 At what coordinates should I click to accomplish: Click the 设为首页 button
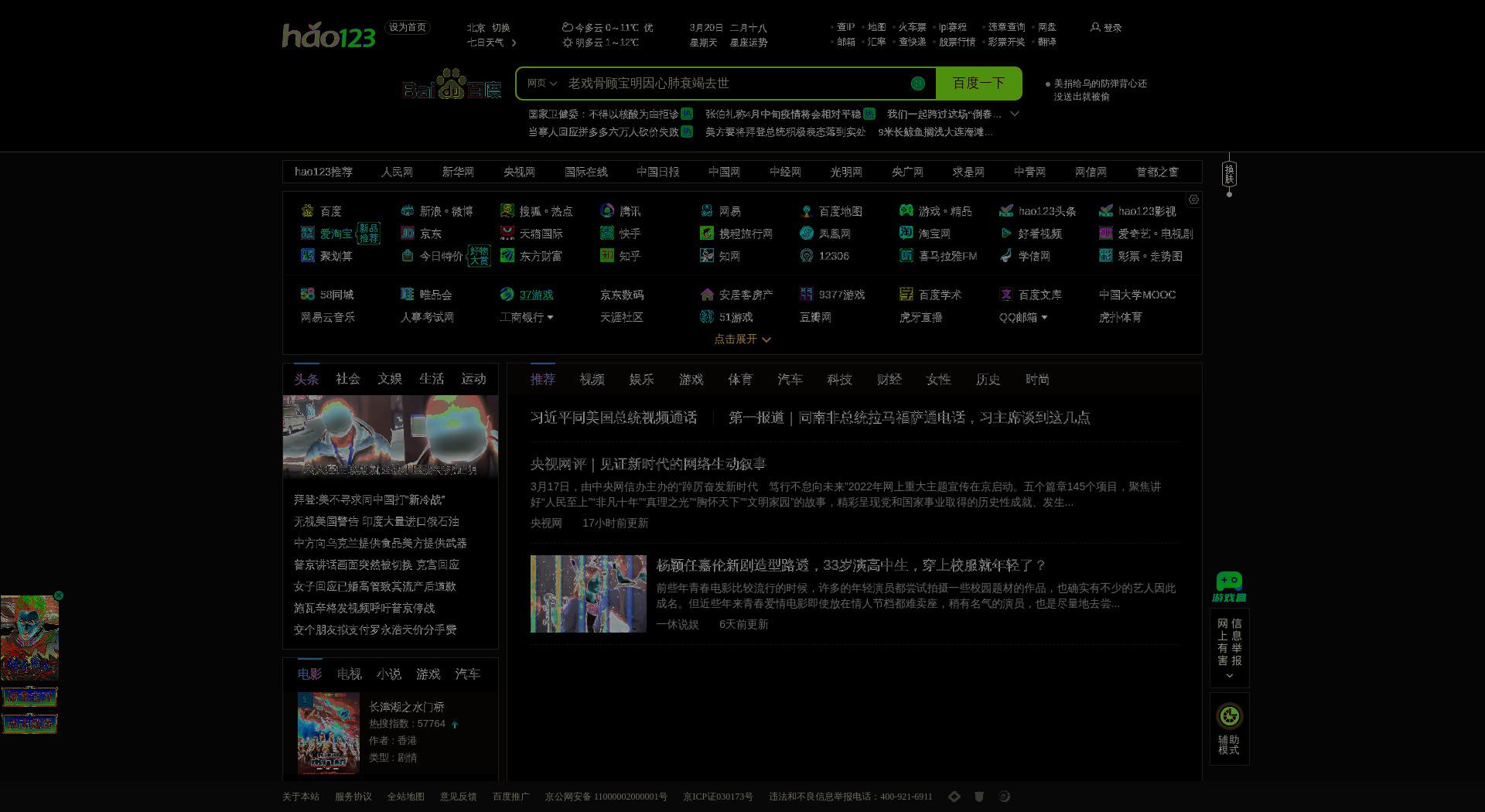[x=407, y=27]
